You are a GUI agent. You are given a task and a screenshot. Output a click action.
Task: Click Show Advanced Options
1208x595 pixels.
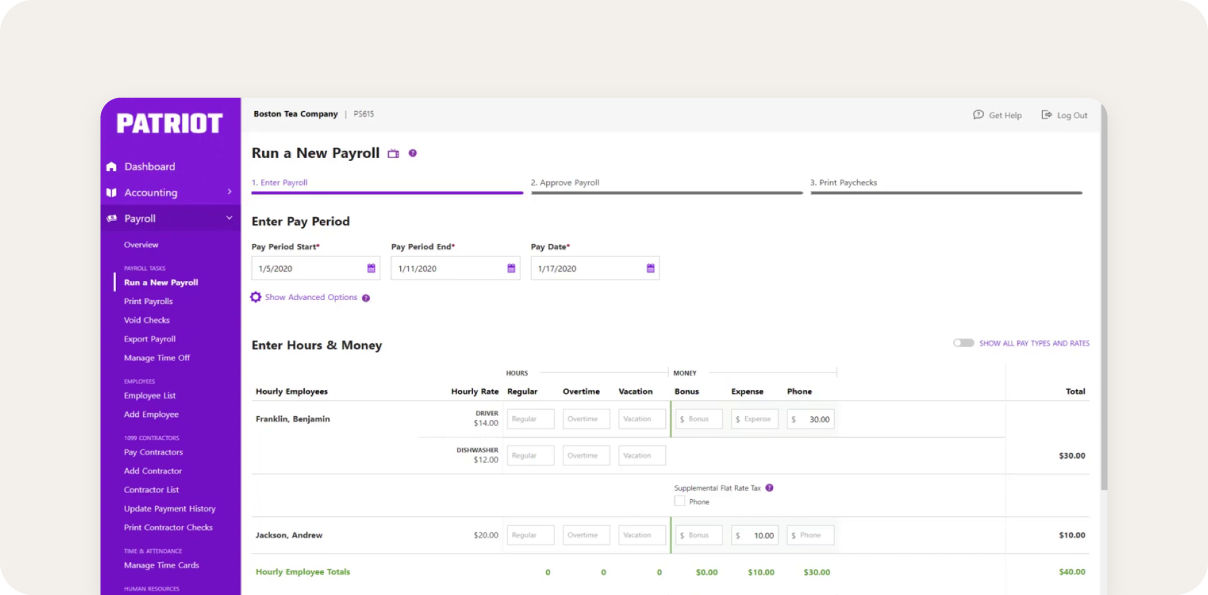pos(311,297)
